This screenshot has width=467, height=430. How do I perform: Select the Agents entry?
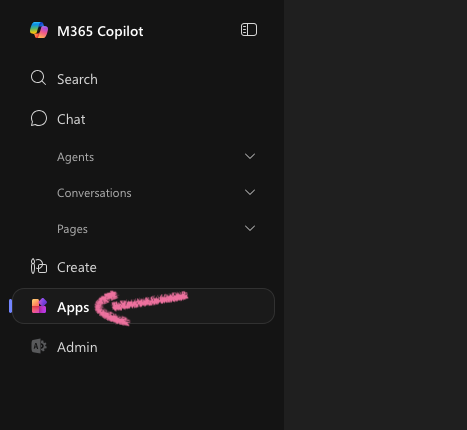tap(75, 157)
